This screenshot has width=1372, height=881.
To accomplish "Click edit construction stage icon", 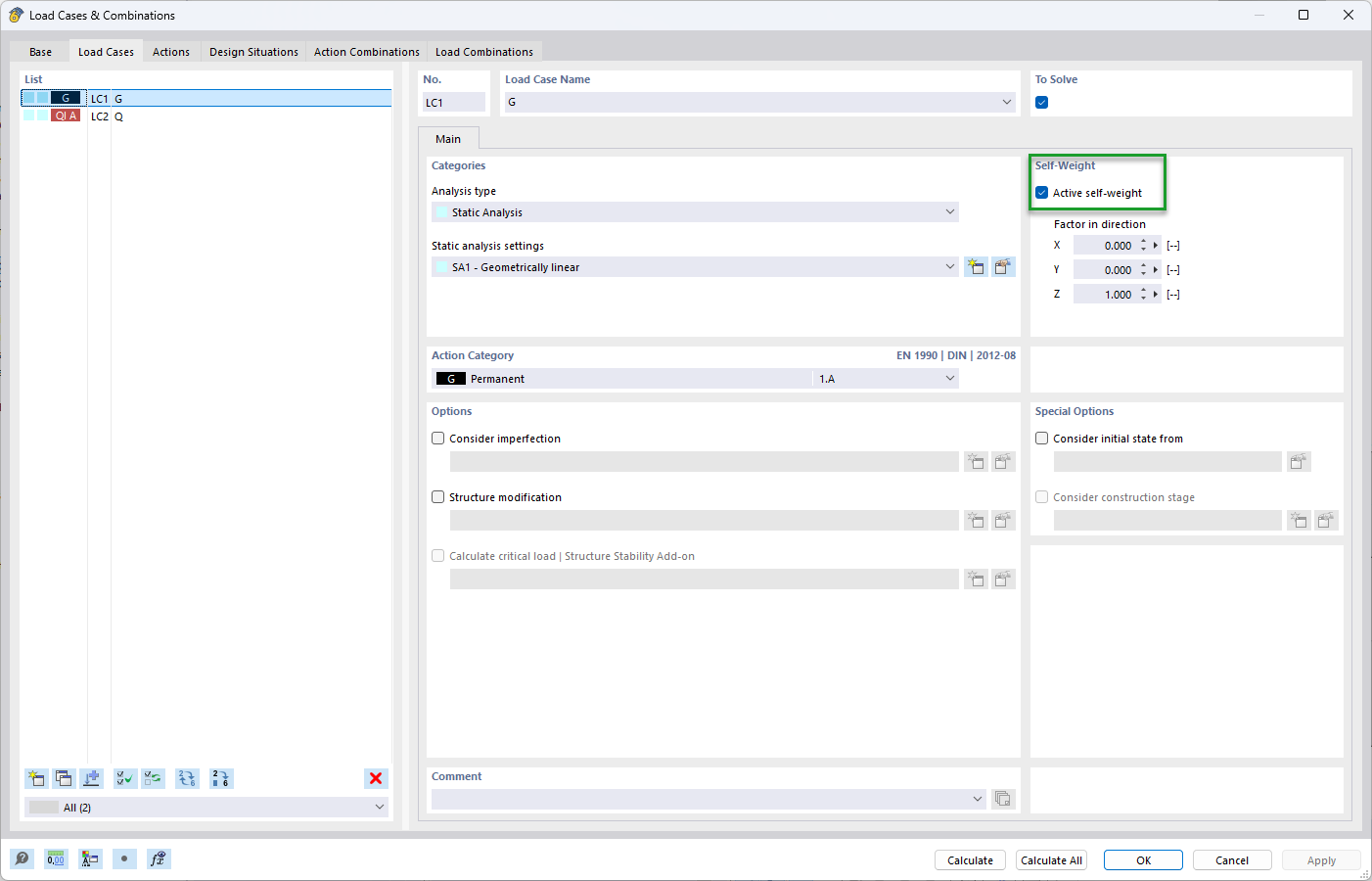I will [1326, 520].
